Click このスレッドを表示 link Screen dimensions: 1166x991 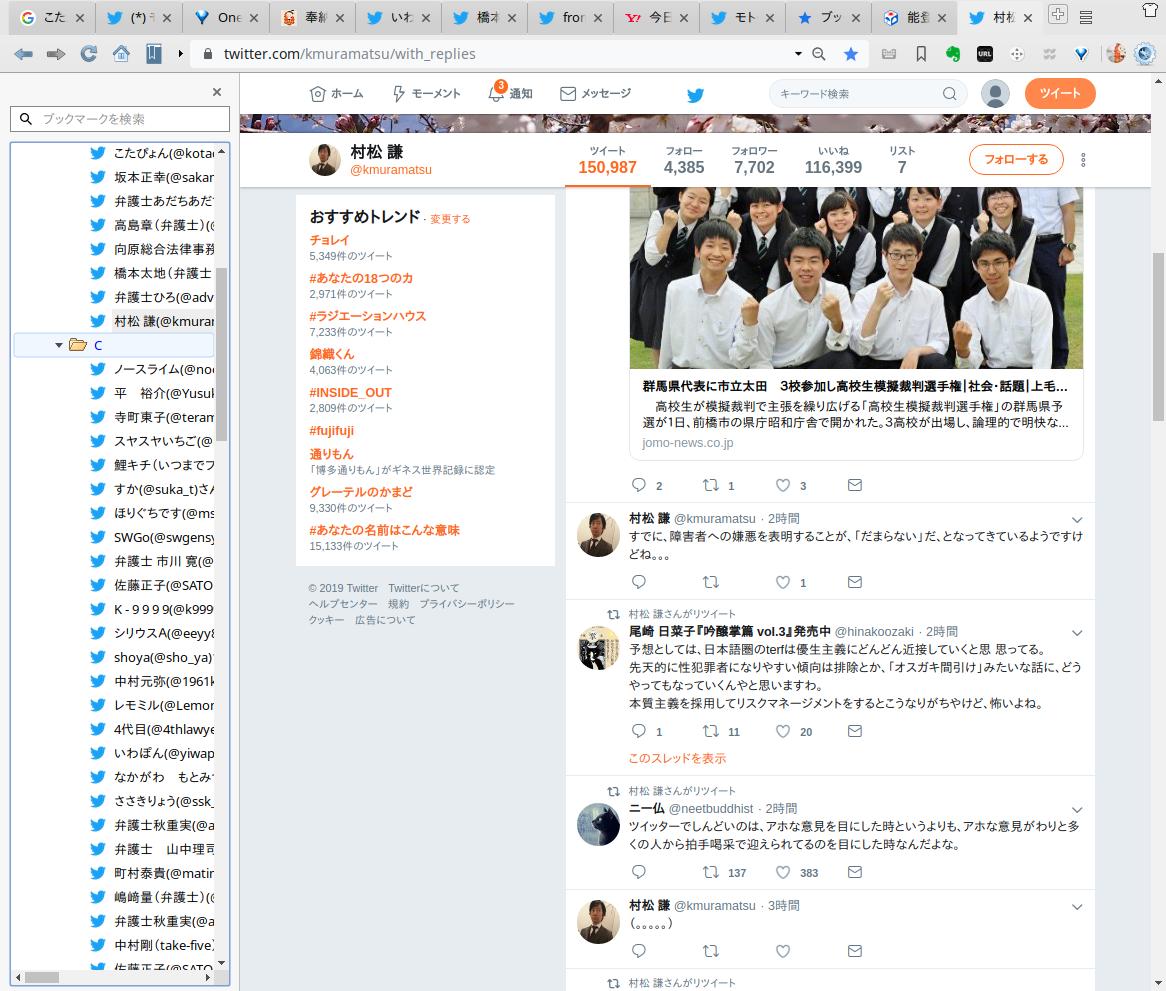click(677, 758)
